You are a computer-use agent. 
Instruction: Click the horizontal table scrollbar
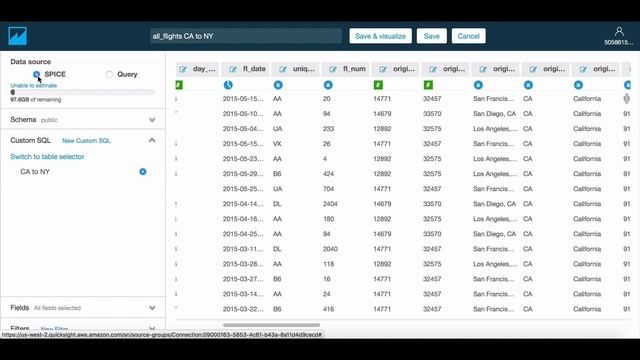[x=271, y=325]
